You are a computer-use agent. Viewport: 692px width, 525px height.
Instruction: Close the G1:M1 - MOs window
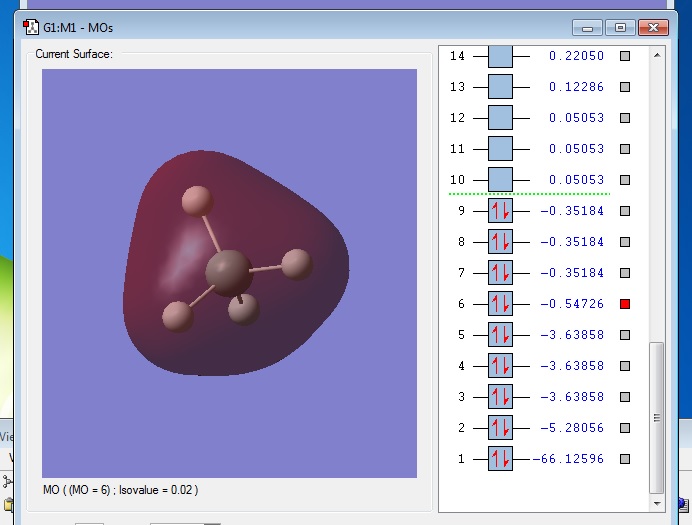tap(653, 28)
